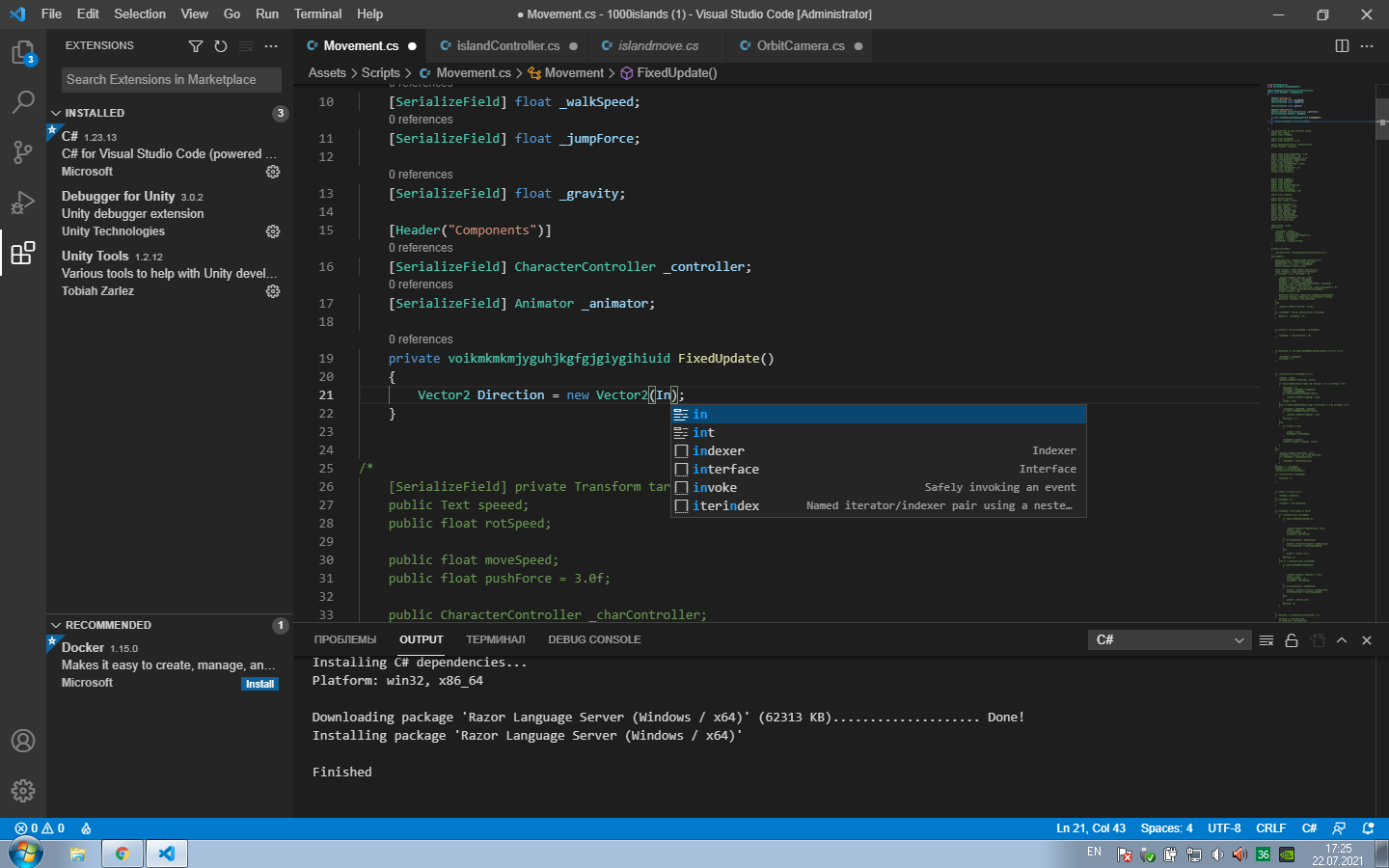Open the output channel C# dropdown
Image resolution: width=1389 pixels, height=868 pixels.
[x=1169, y=640]
